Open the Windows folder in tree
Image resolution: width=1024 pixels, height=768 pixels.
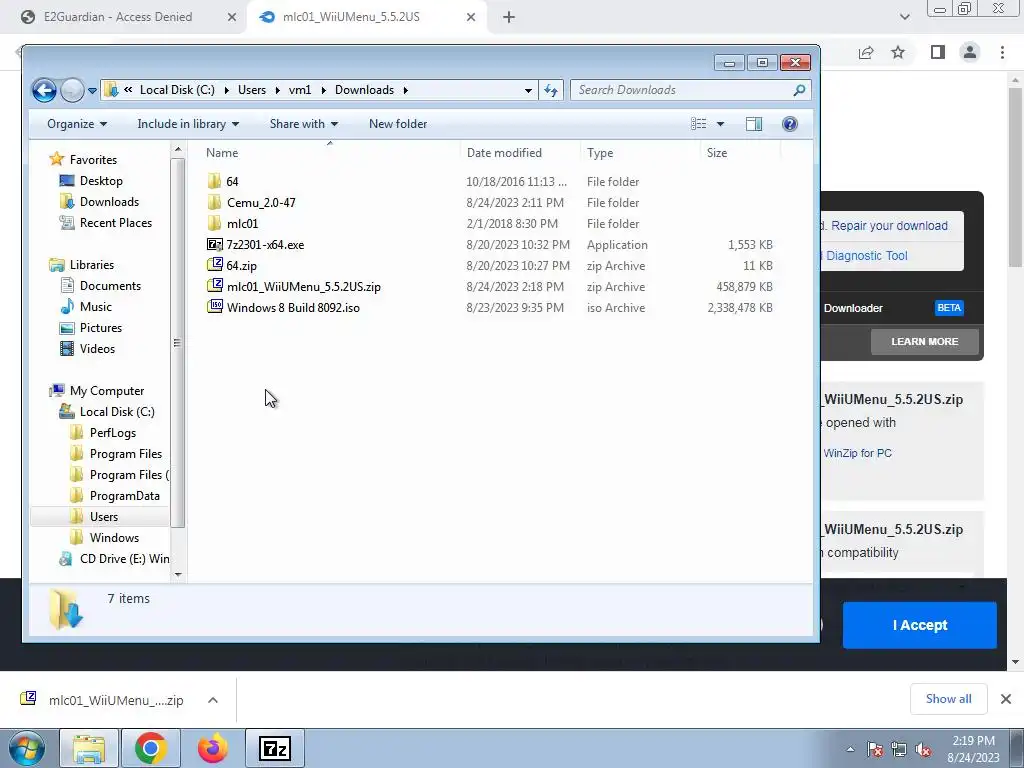[114, 537]
